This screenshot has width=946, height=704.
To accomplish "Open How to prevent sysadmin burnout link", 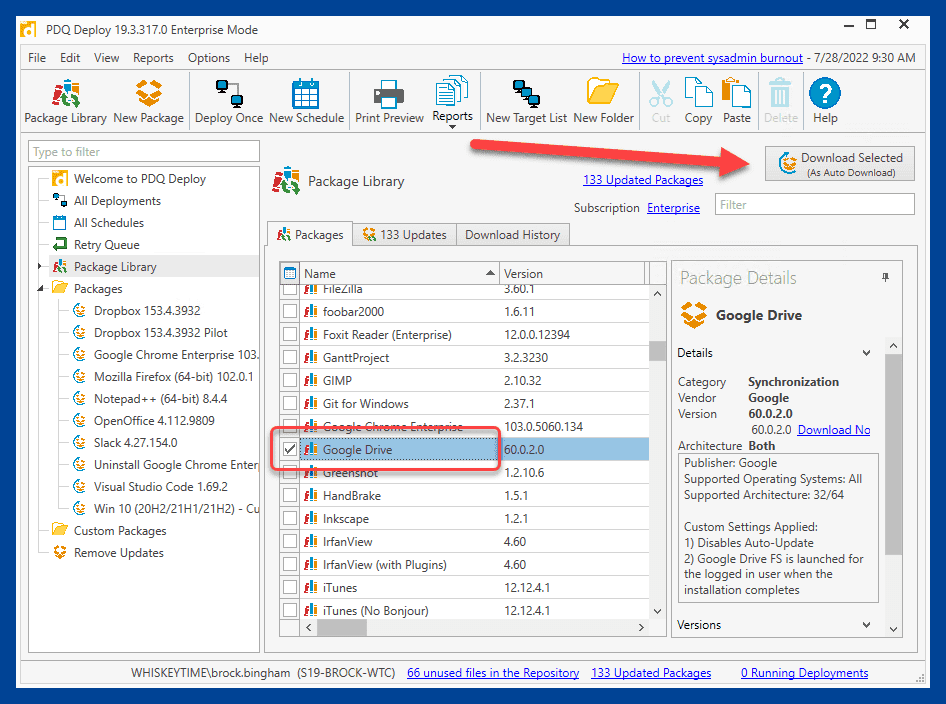I will point(712,58).
